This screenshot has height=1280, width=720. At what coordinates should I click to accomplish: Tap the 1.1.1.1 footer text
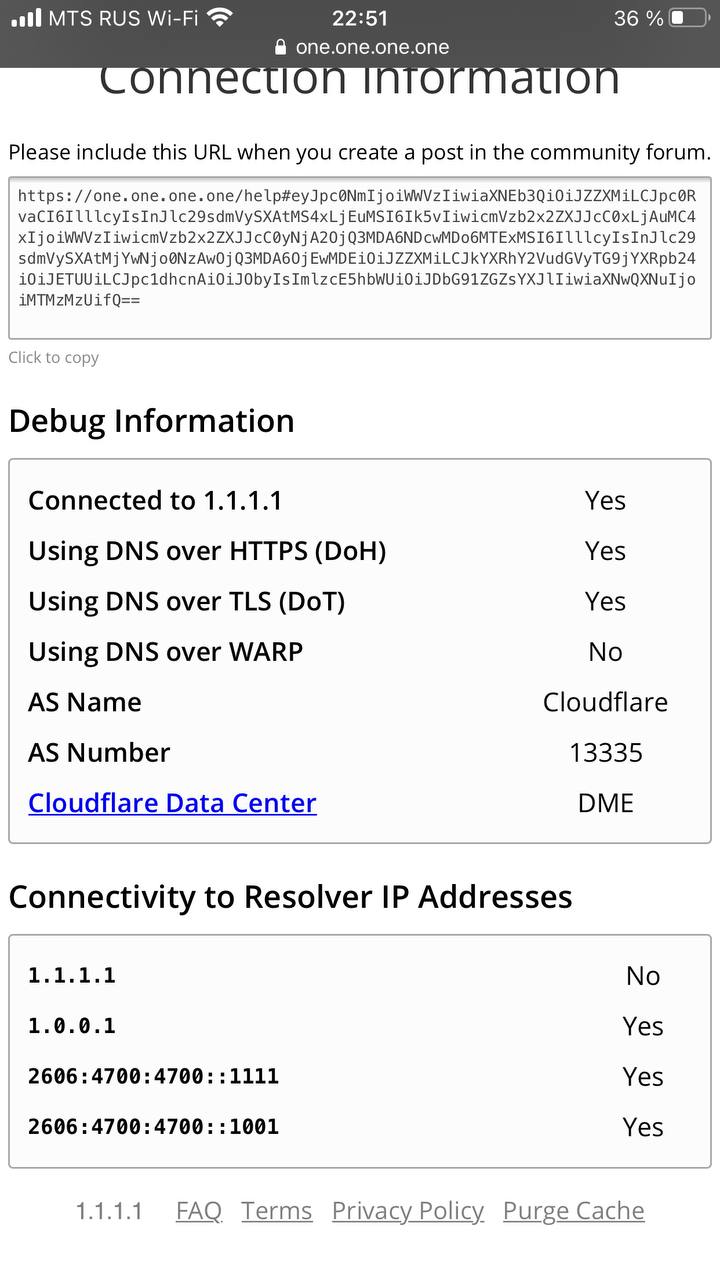[109, 1211]
